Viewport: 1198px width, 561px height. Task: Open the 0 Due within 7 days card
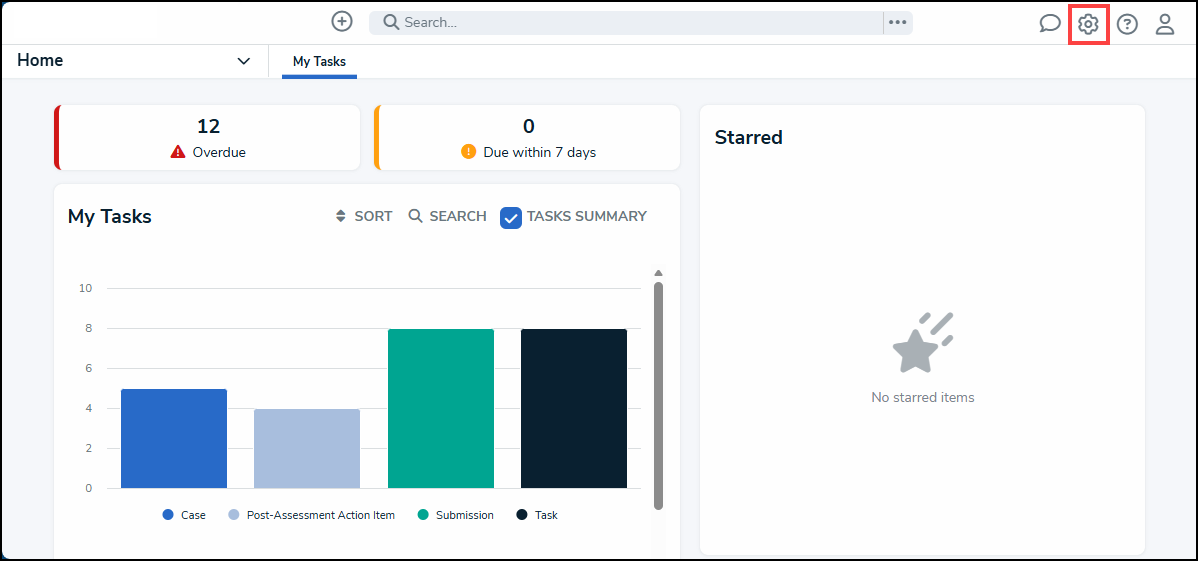pyautogui.click(x=527, y=137)
